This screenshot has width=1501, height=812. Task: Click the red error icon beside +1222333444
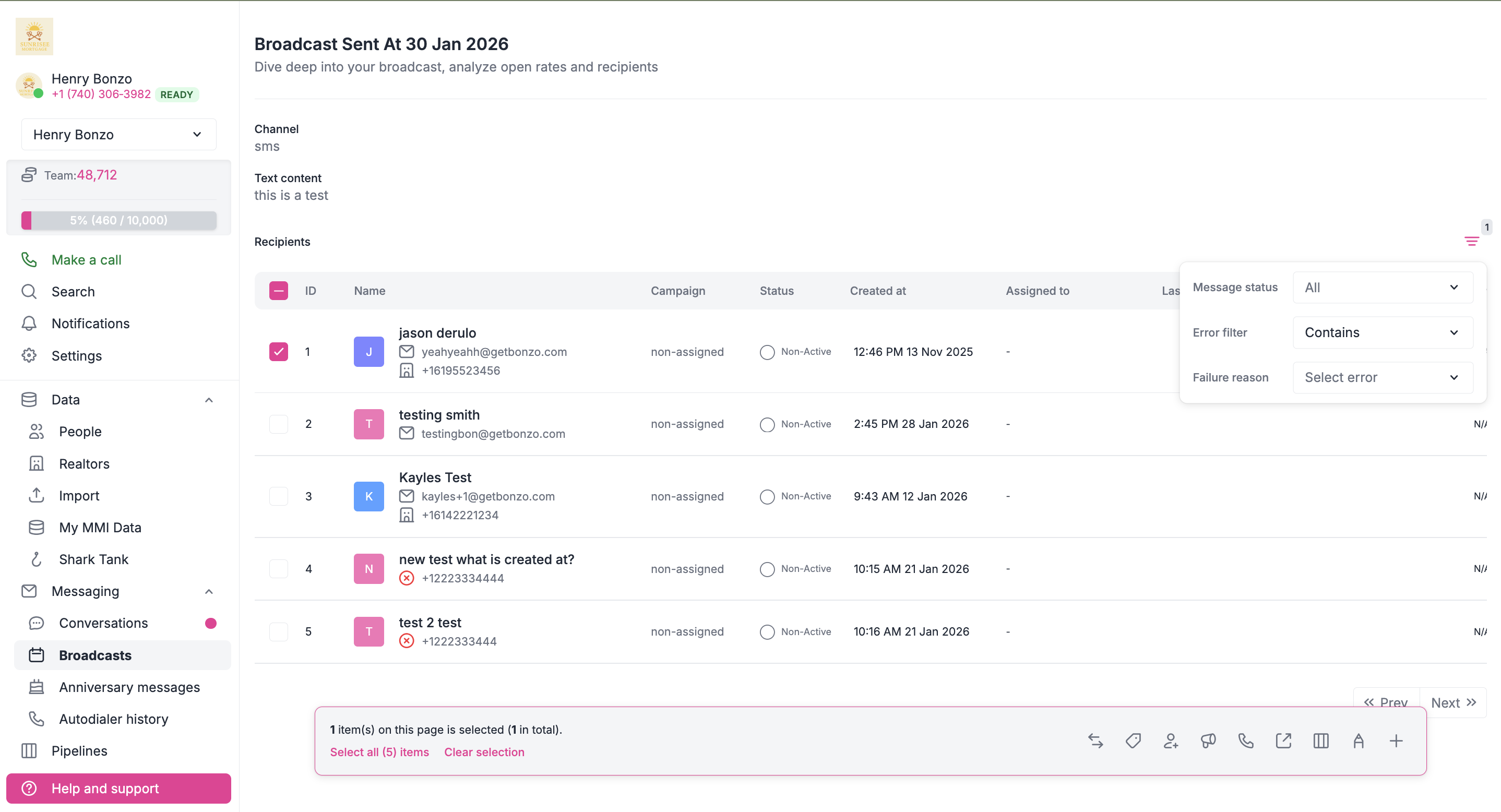[407, 641]
